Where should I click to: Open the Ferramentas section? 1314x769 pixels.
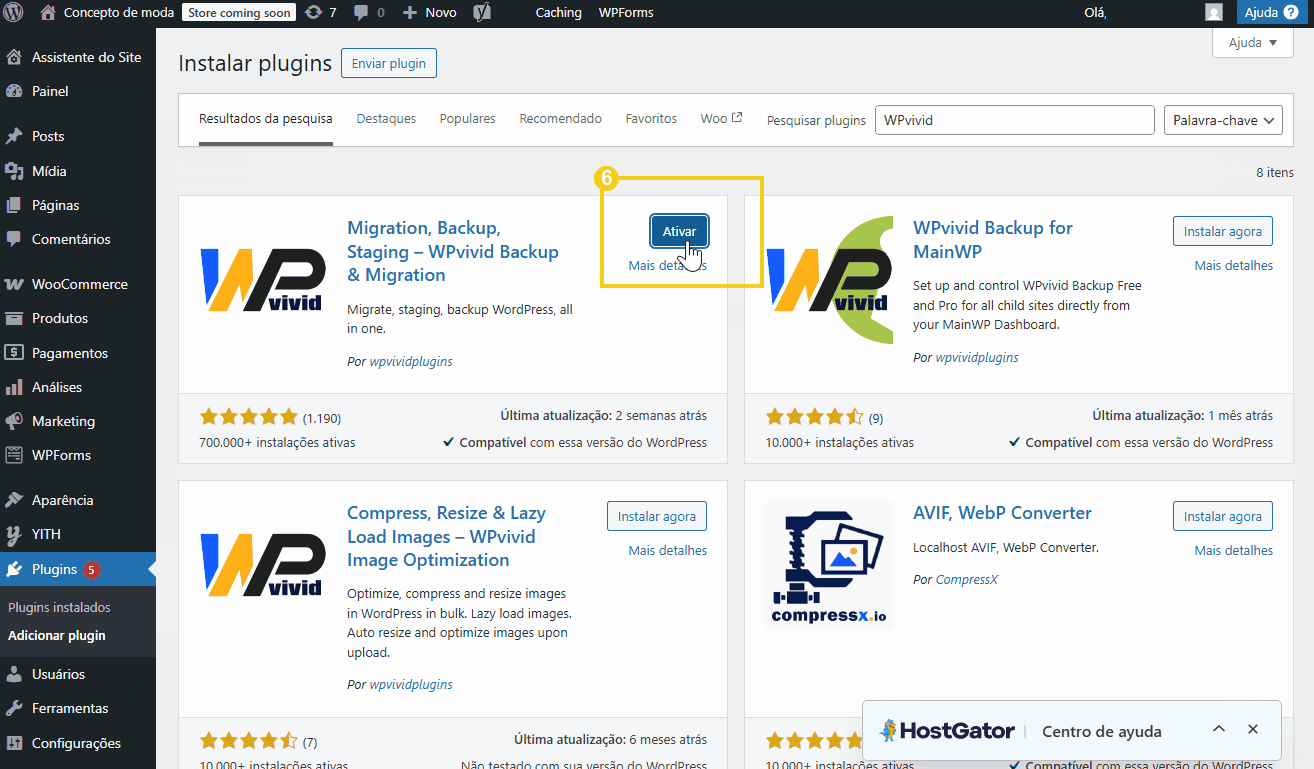(x=78, y=708)
